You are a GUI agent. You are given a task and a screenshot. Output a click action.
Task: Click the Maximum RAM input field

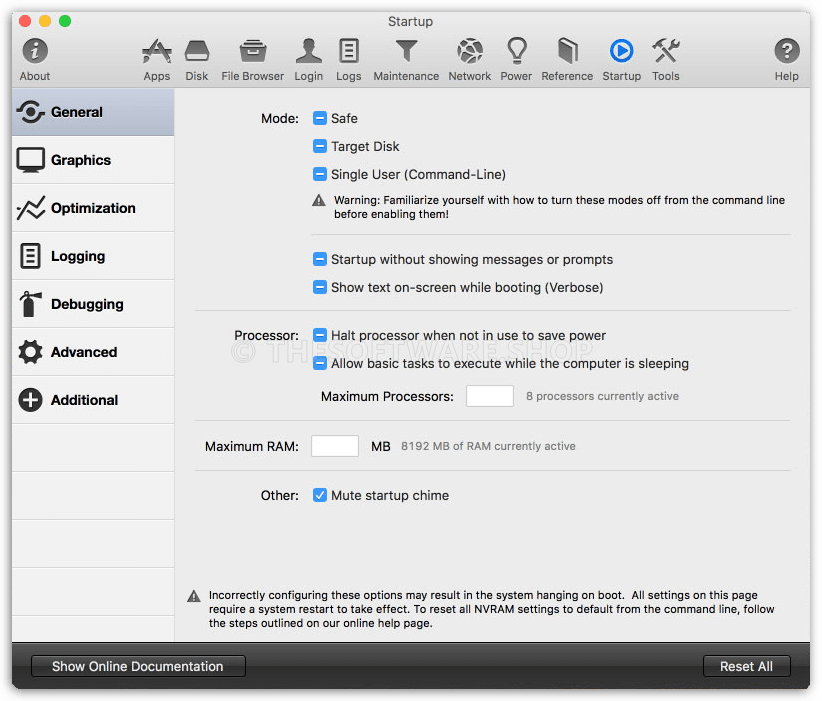click(334, 445)
